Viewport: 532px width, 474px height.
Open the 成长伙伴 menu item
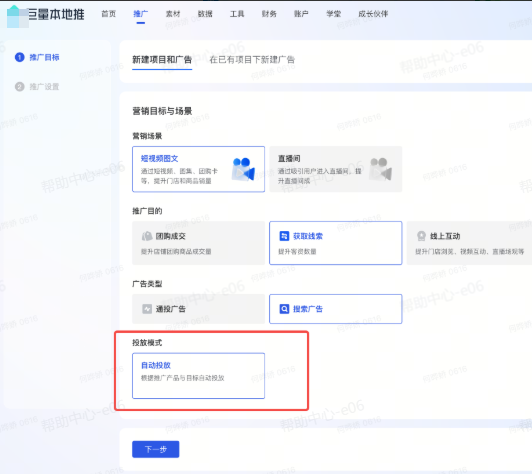click(373, 14)
